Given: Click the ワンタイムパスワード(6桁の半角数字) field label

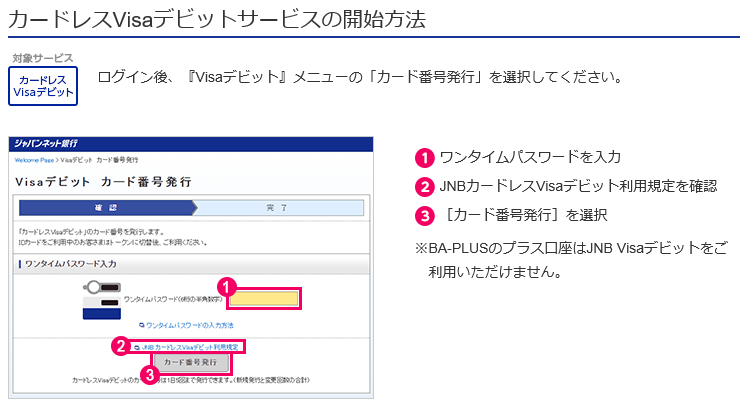Looking at the screenshot, I should tap(173, 299).
